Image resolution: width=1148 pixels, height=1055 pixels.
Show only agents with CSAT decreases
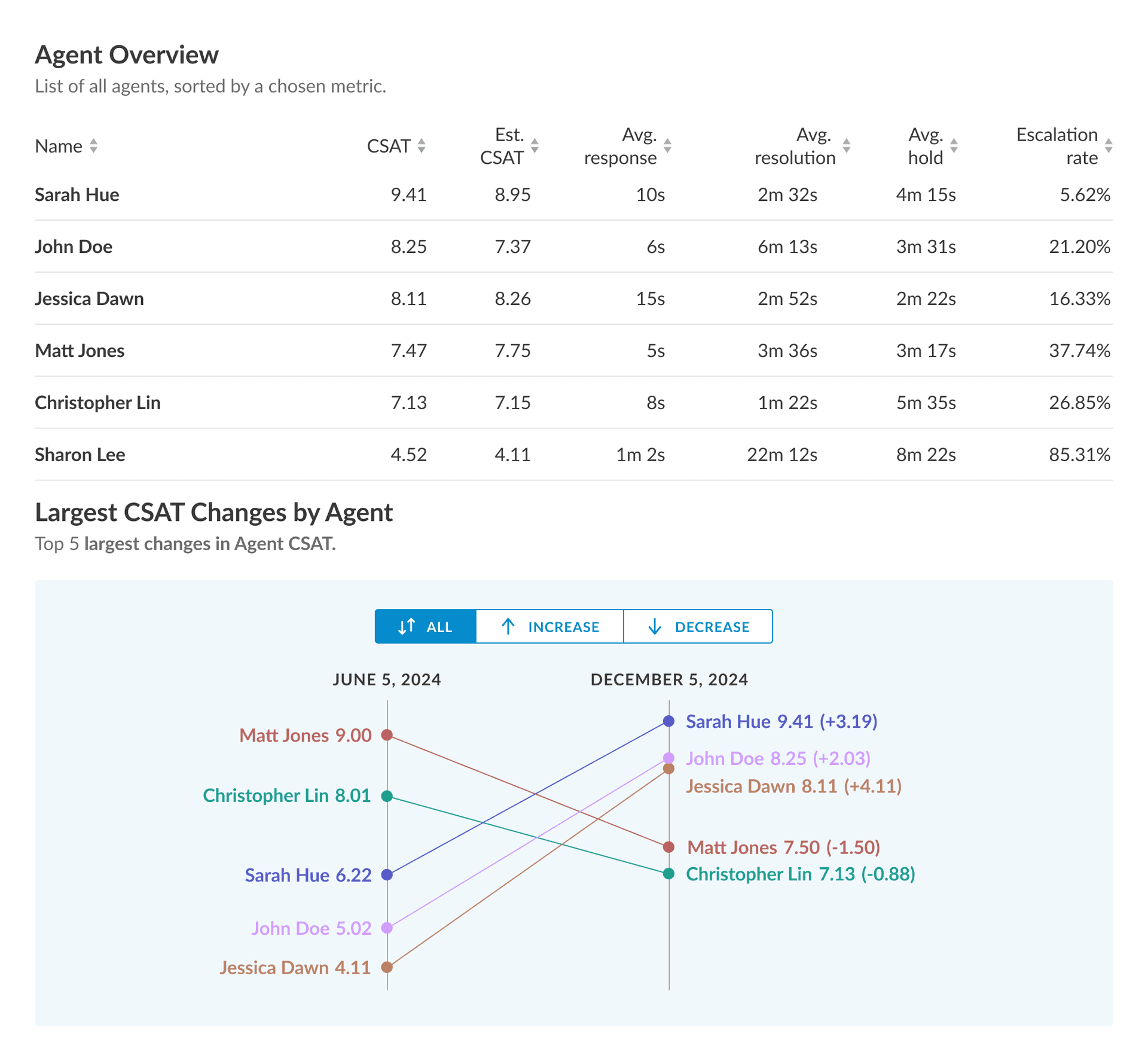pyautogui.click(x=698, y=626)
